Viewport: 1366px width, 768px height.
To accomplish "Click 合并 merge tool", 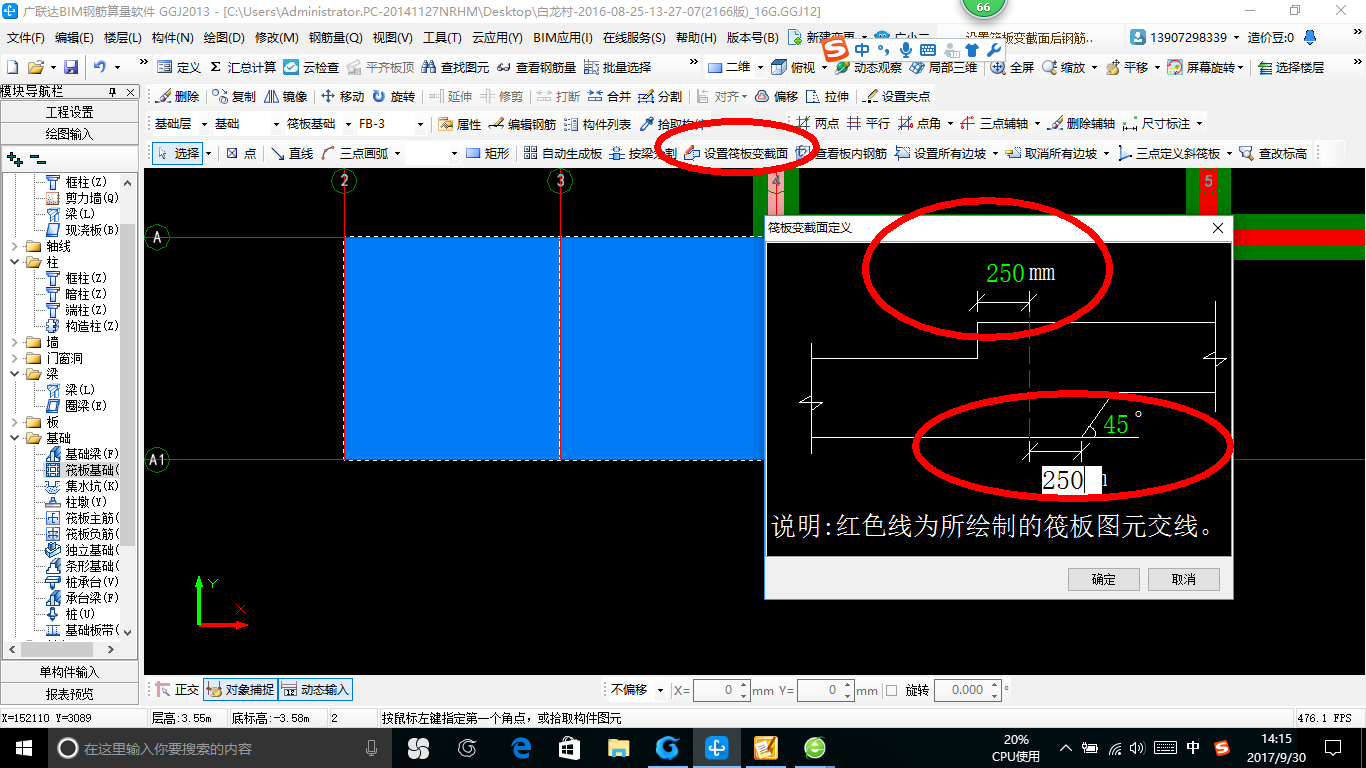I will tap(609, 96).
